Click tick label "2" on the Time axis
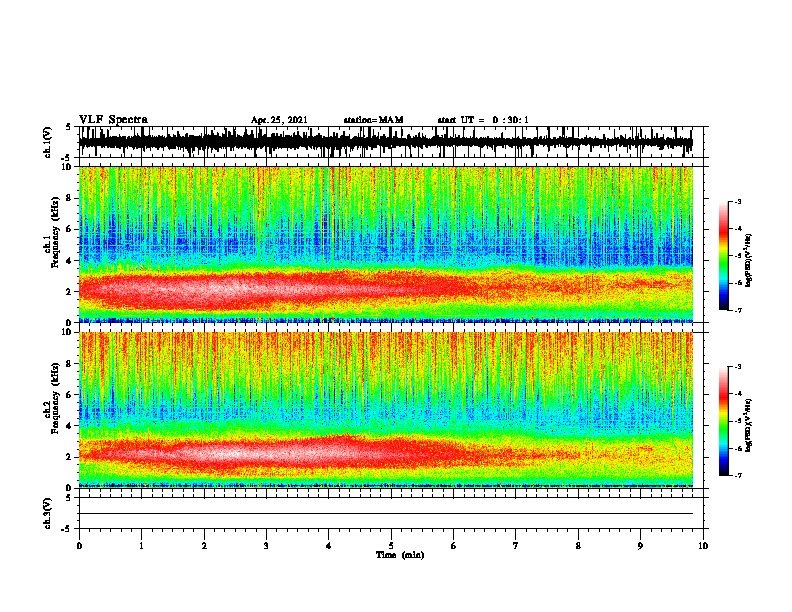 point(204,546)
